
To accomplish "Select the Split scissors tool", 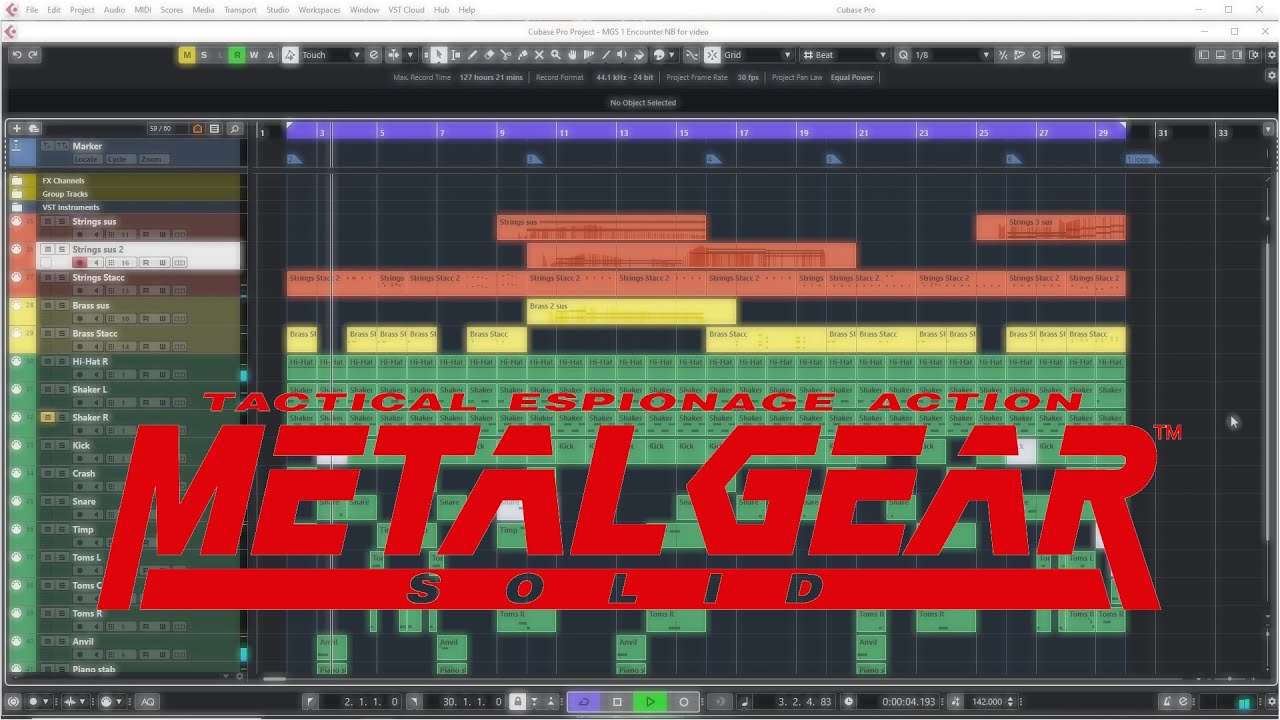I will [506, 55].
